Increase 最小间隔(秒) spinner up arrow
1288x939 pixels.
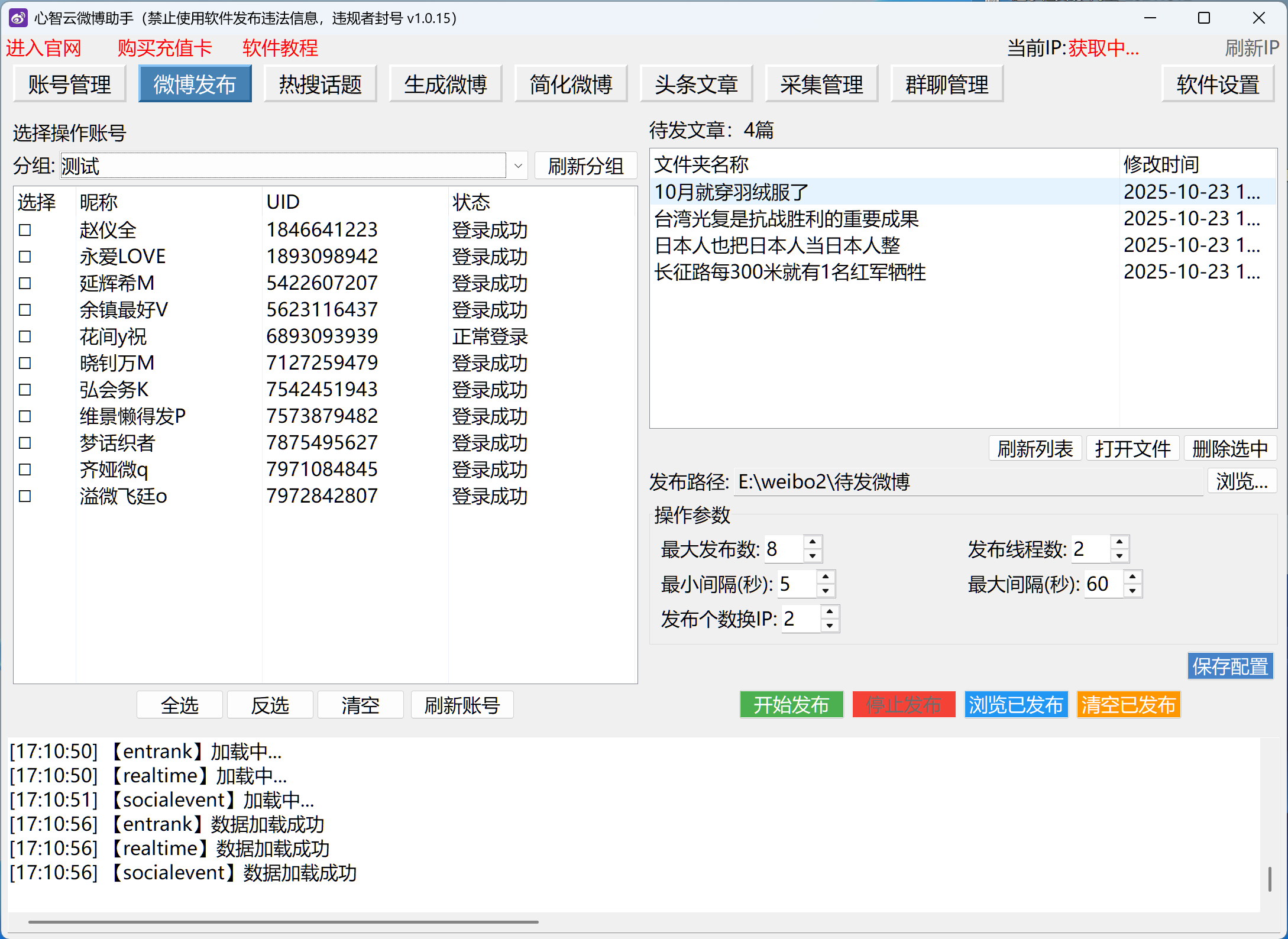(x=826, y=577)
